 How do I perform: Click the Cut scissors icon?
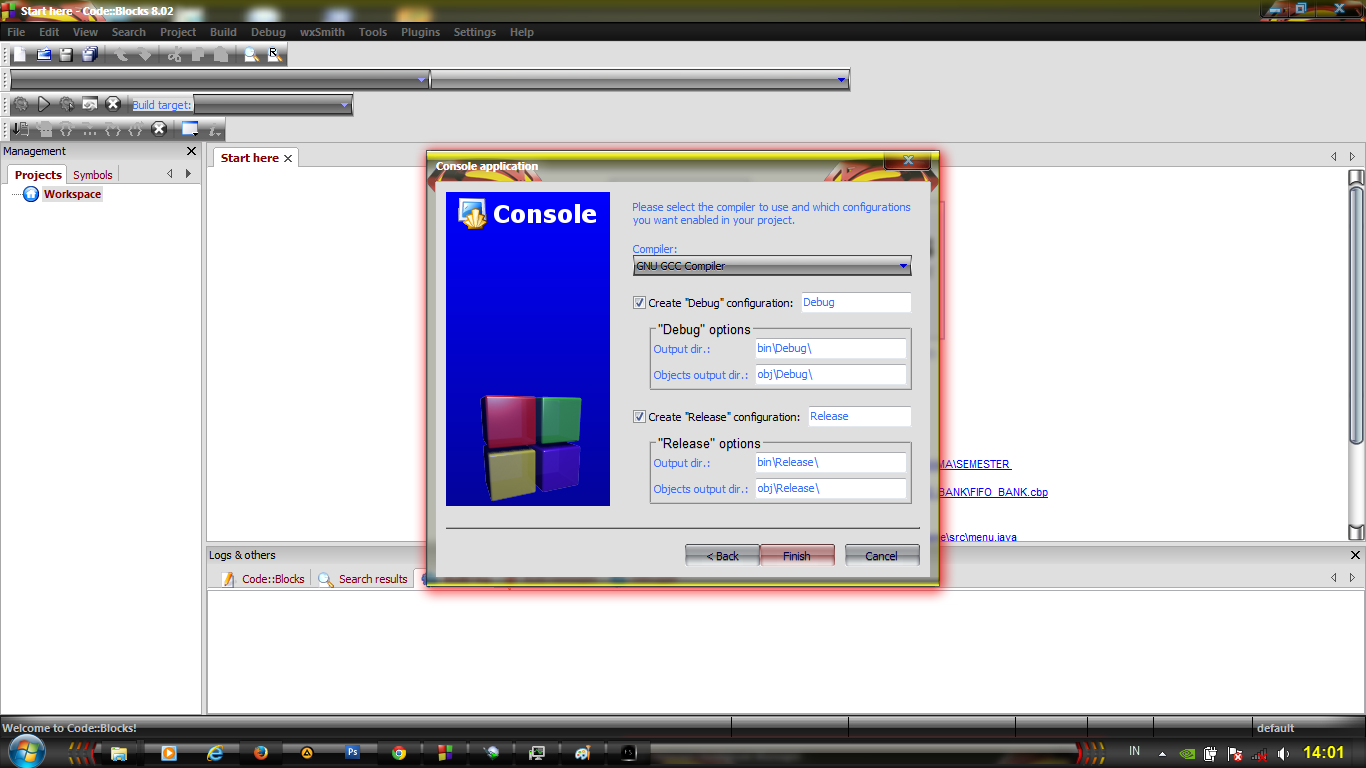(x=175, y=55)
